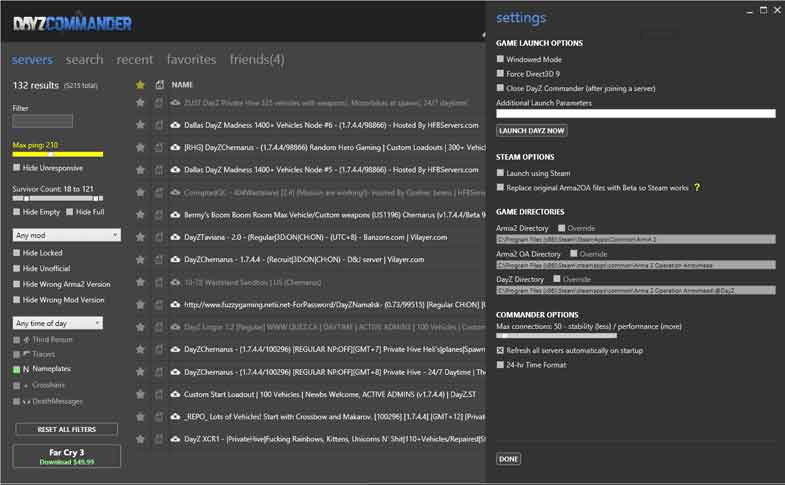Star the Custom Start Loadout DayZ.ST server
785x485 pixels.
click(140, 394)
